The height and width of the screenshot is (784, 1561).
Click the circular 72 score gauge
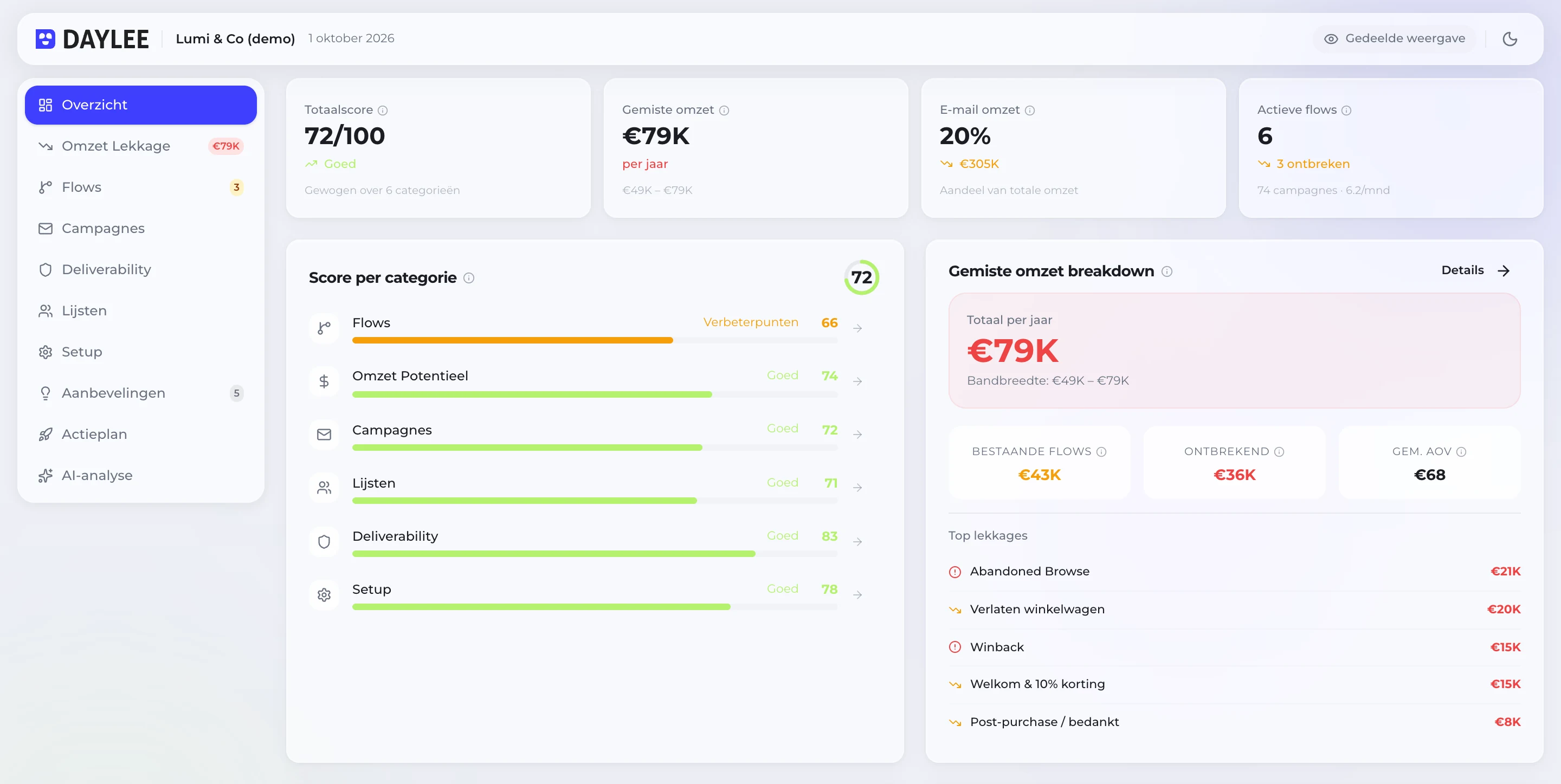click(x=861, y=277)
